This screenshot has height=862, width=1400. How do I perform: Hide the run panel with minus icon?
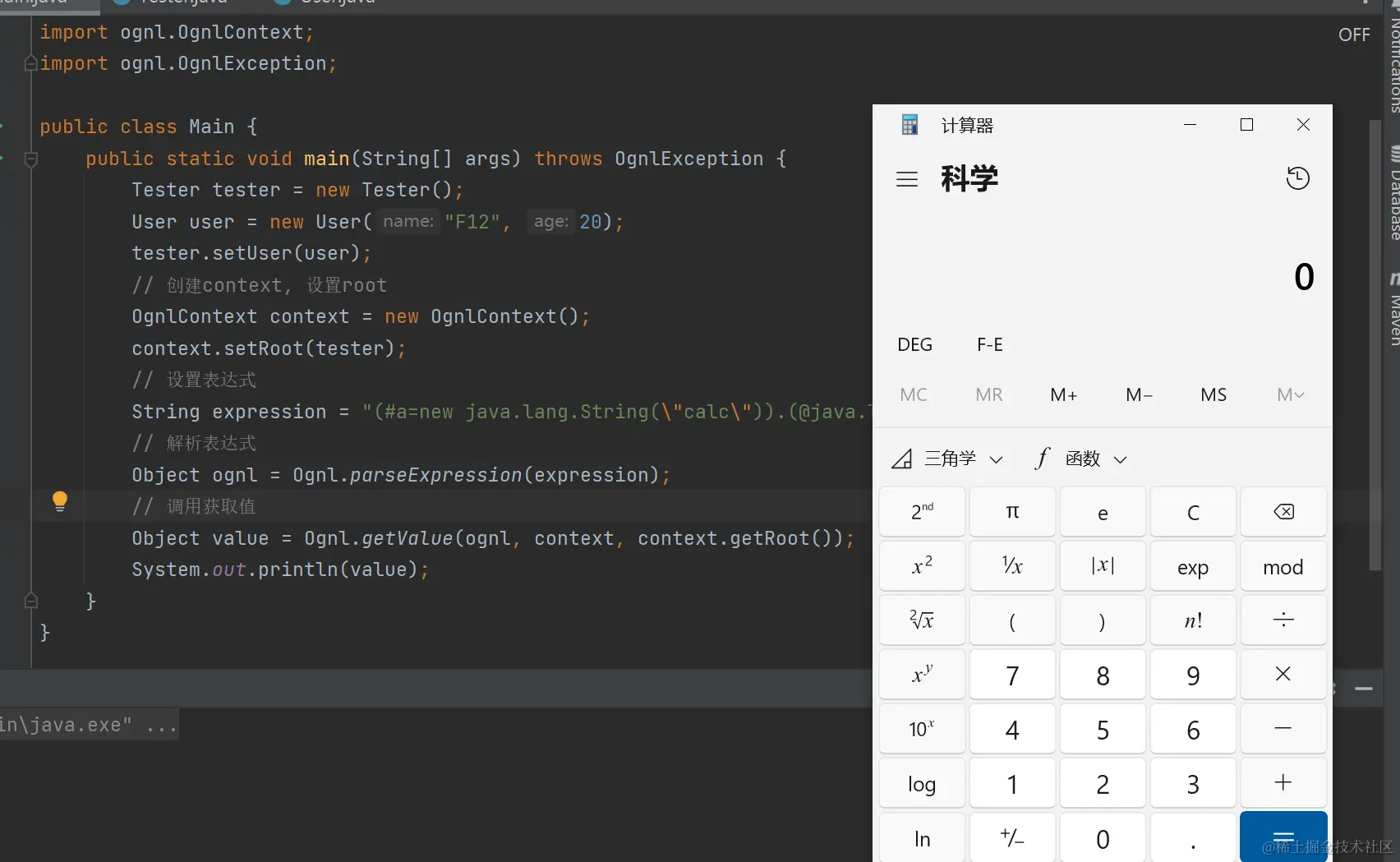[1364, 689]
